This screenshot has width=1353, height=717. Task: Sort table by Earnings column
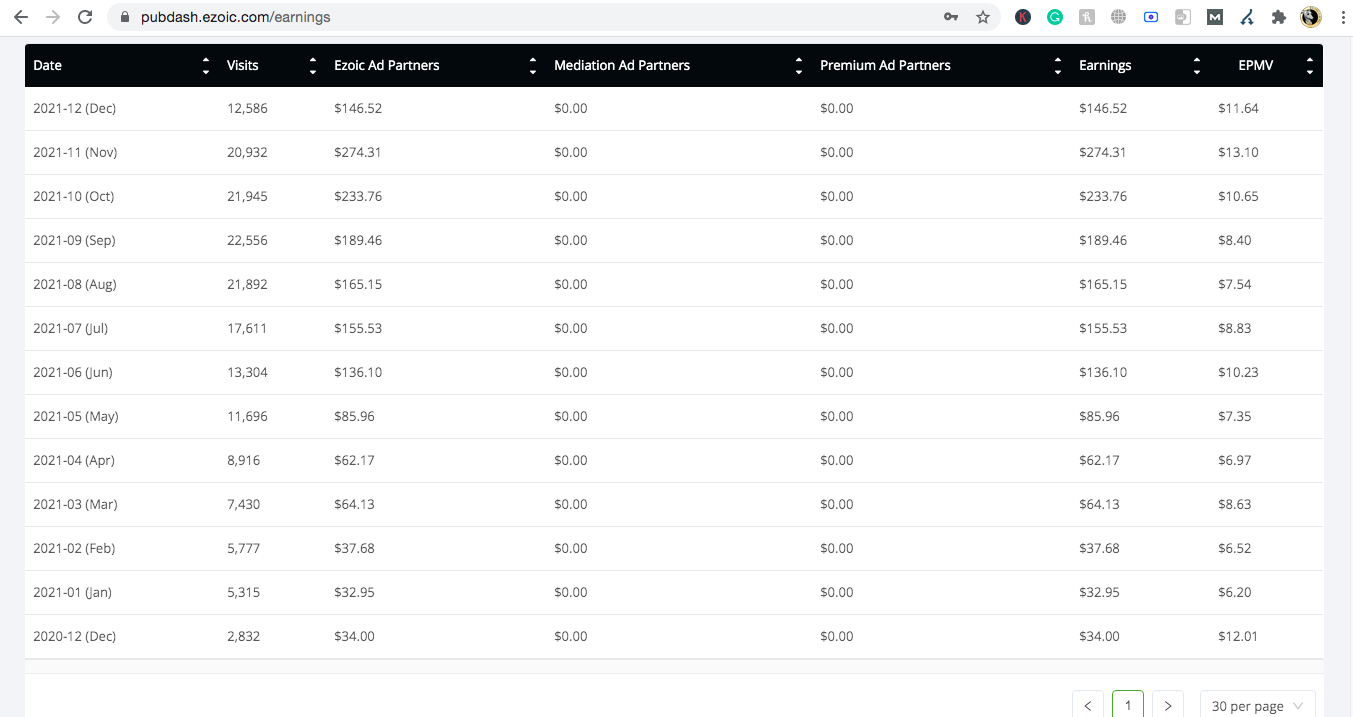(x=1197, y=66)
